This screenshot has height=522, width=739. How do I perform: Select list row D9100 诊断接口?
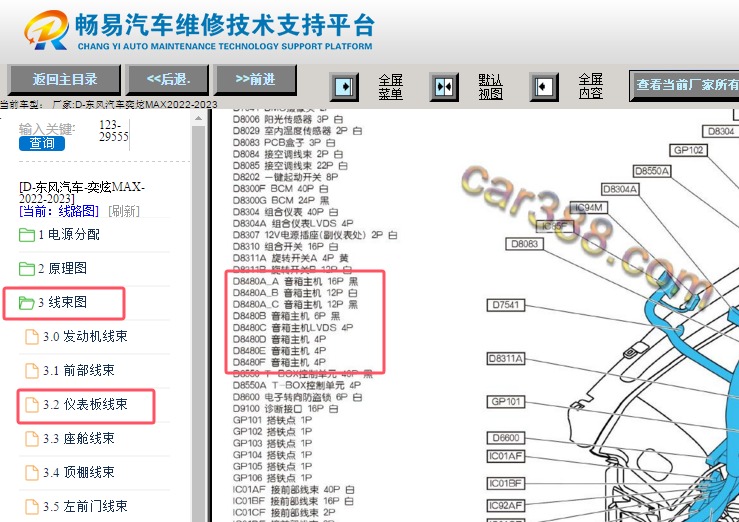coord(286,409)
